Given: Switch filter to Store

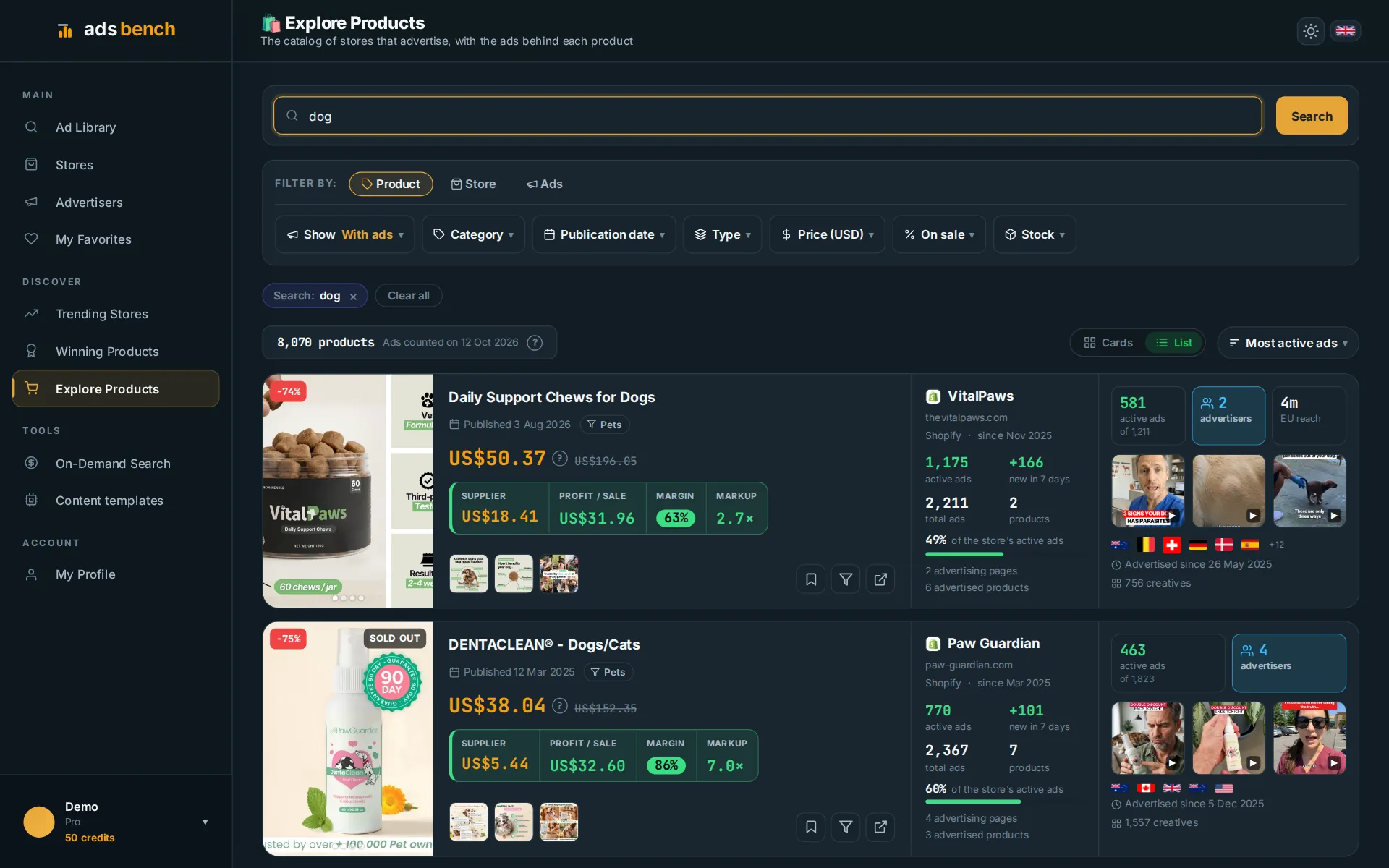Looking at the screenshot, I should pos(474,184).
